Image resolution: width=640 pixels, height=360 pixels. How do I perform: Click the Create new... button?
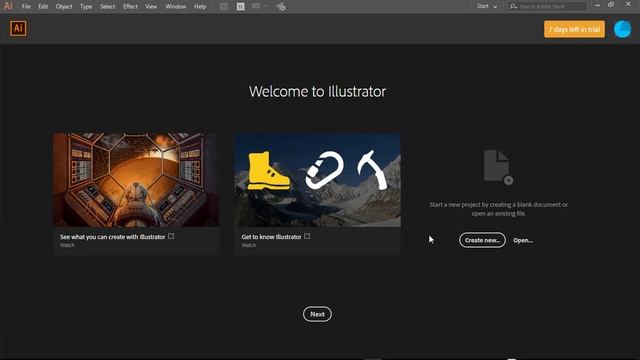point(482,240)
